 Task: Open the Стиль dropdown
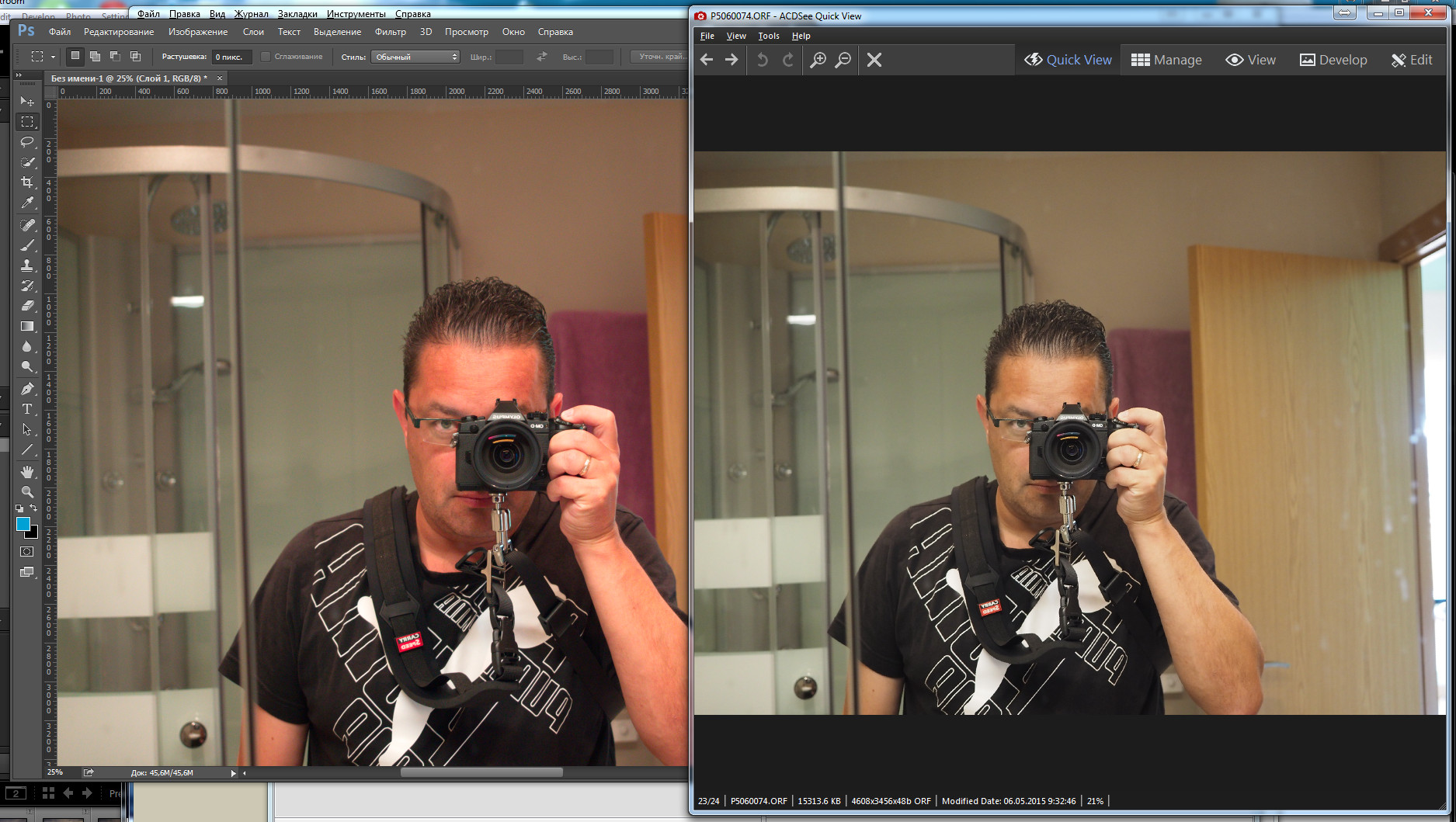[x=415, y=57]
